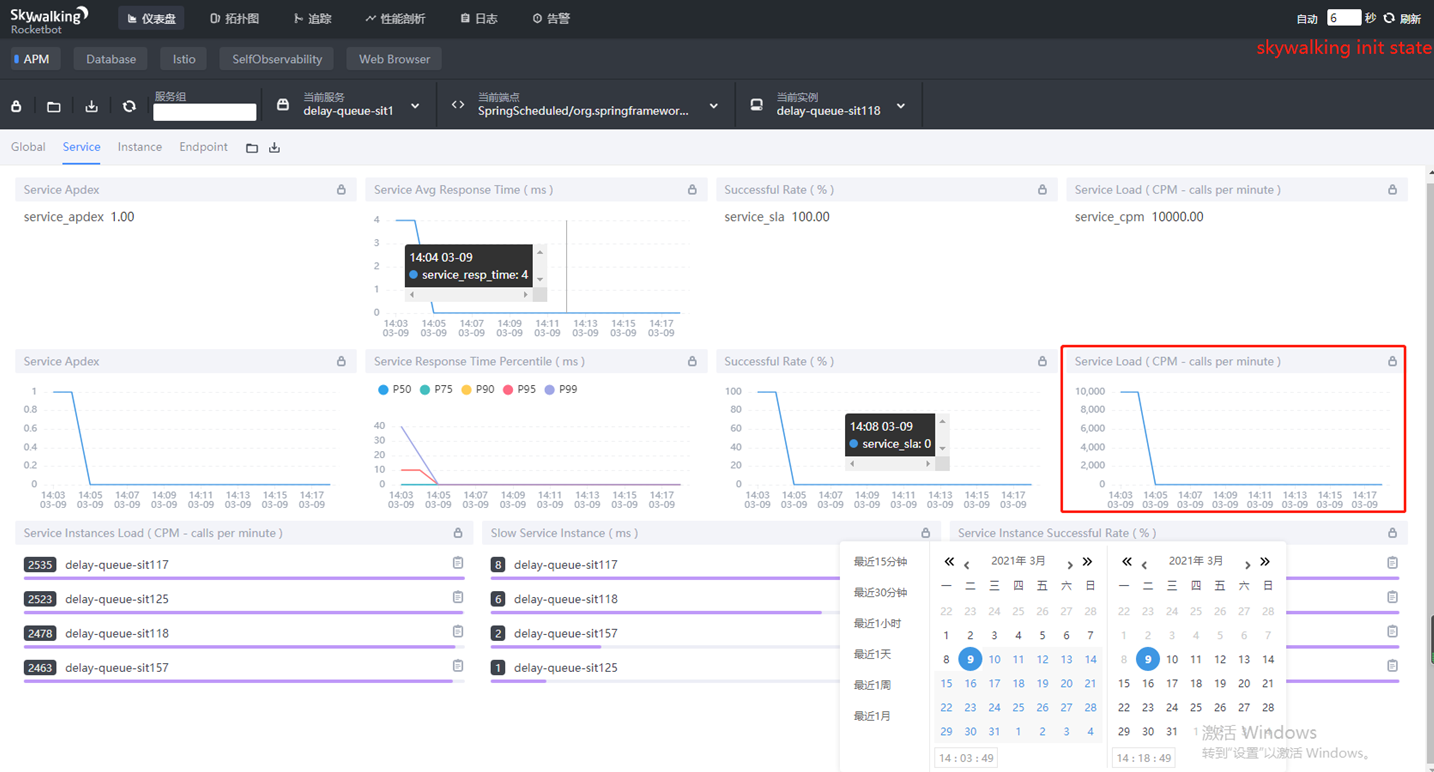Open the 性能剖析 profiling menu

pyautogui.click(x=395, y=19)
